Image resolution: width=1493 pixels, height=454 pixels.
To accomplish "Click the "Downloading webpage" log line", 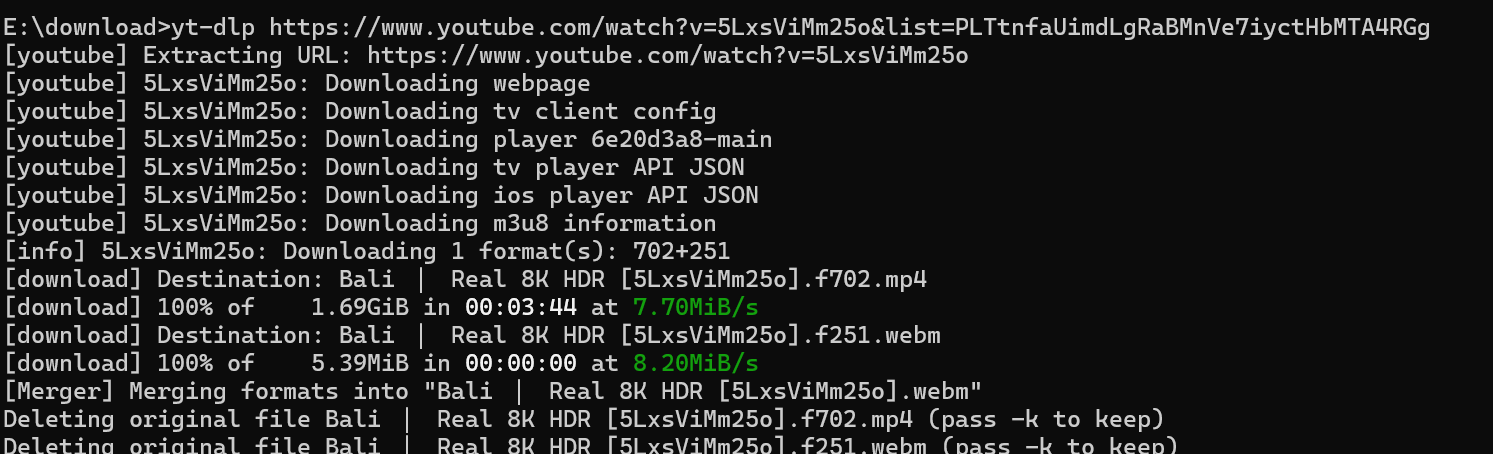I will point(297,84).
